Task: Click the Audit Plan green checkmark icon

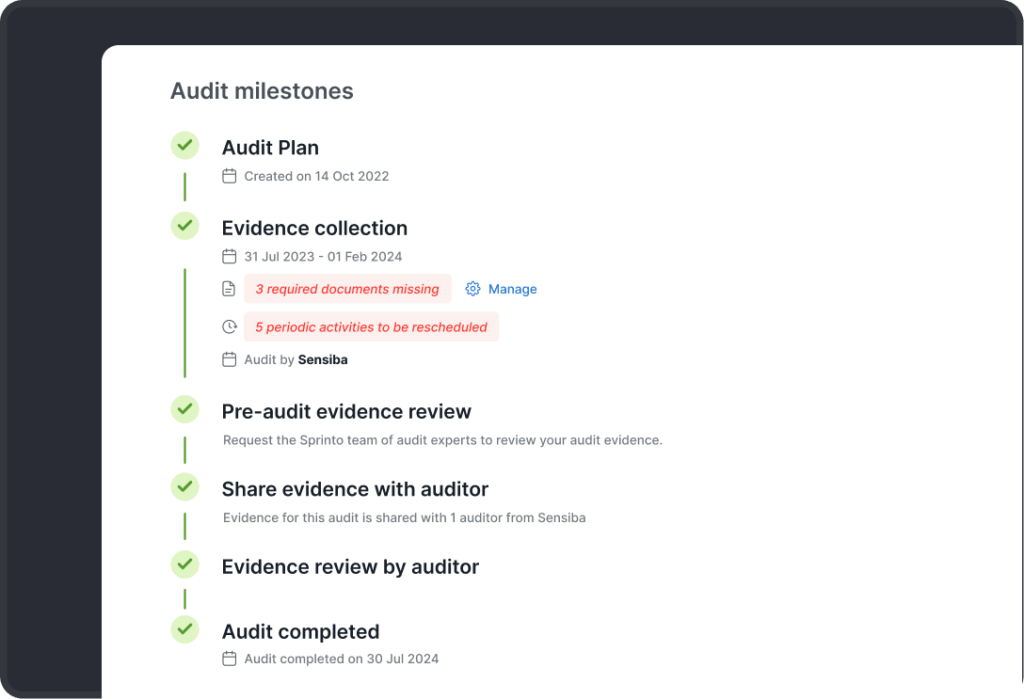Action: (184, 146)
